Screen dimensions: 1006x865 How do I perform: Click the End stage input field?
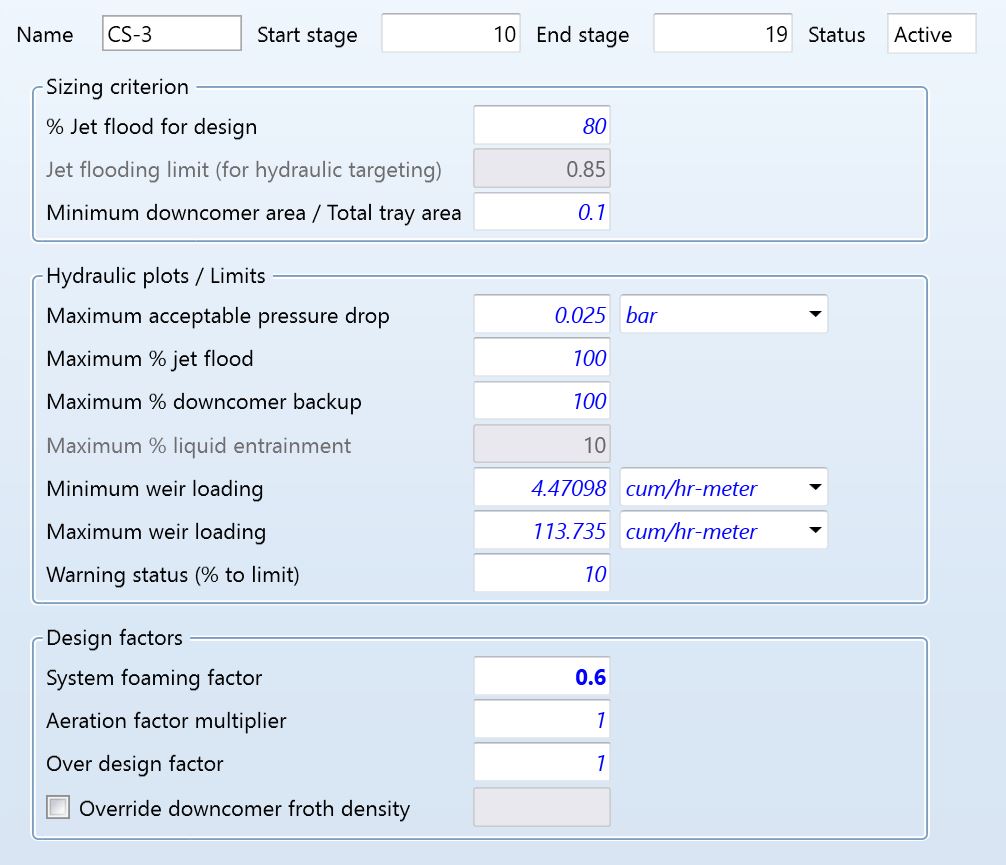pos(722,34)
